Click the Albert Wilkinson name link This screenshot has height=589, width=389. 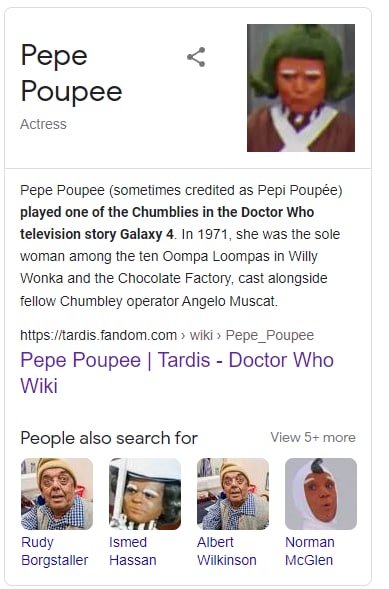pos(227,551)
